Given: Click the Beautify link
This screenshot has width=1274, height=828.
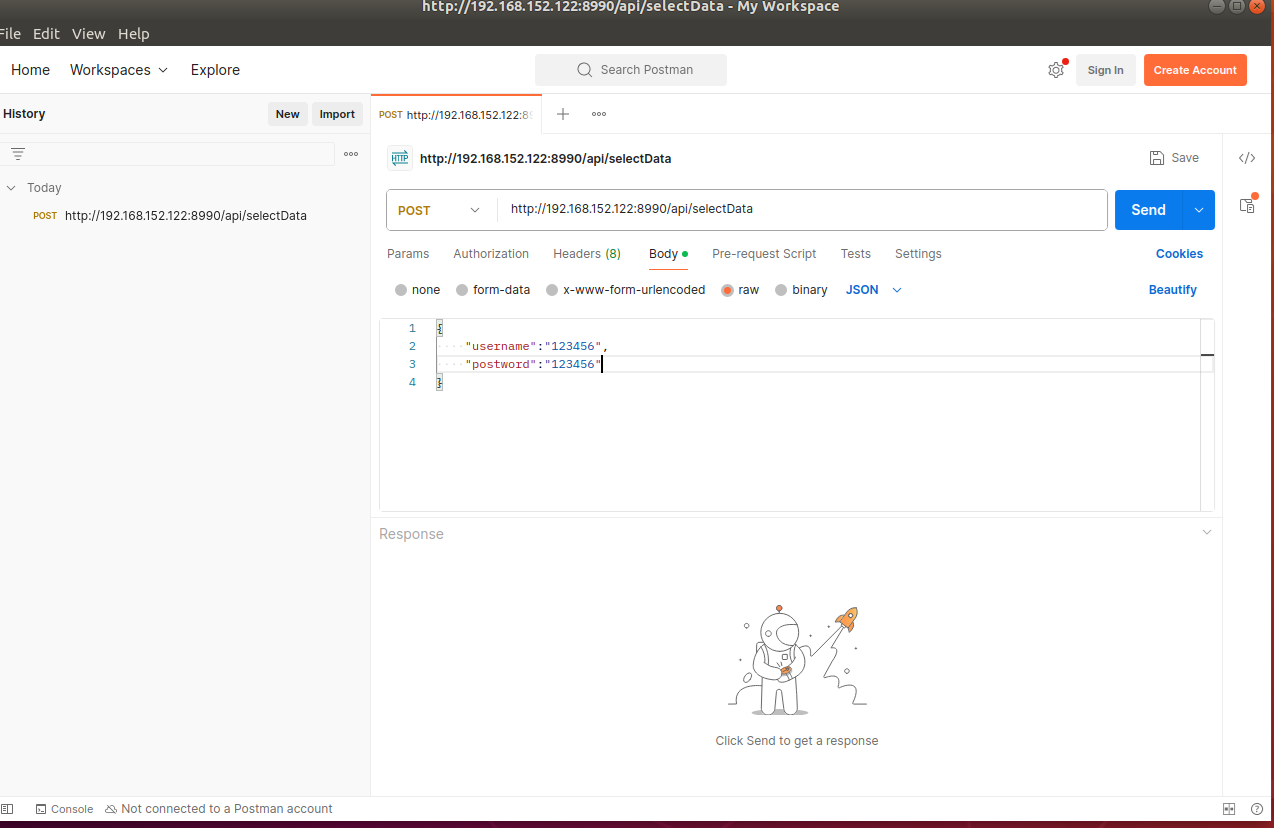Looking at the screenshot, I should [x=1173, y=290].
